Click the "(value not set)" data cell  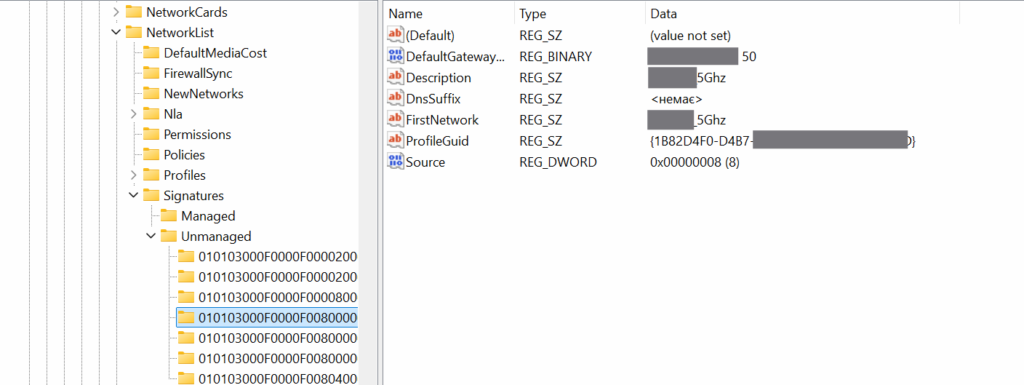tap(690, 35)
